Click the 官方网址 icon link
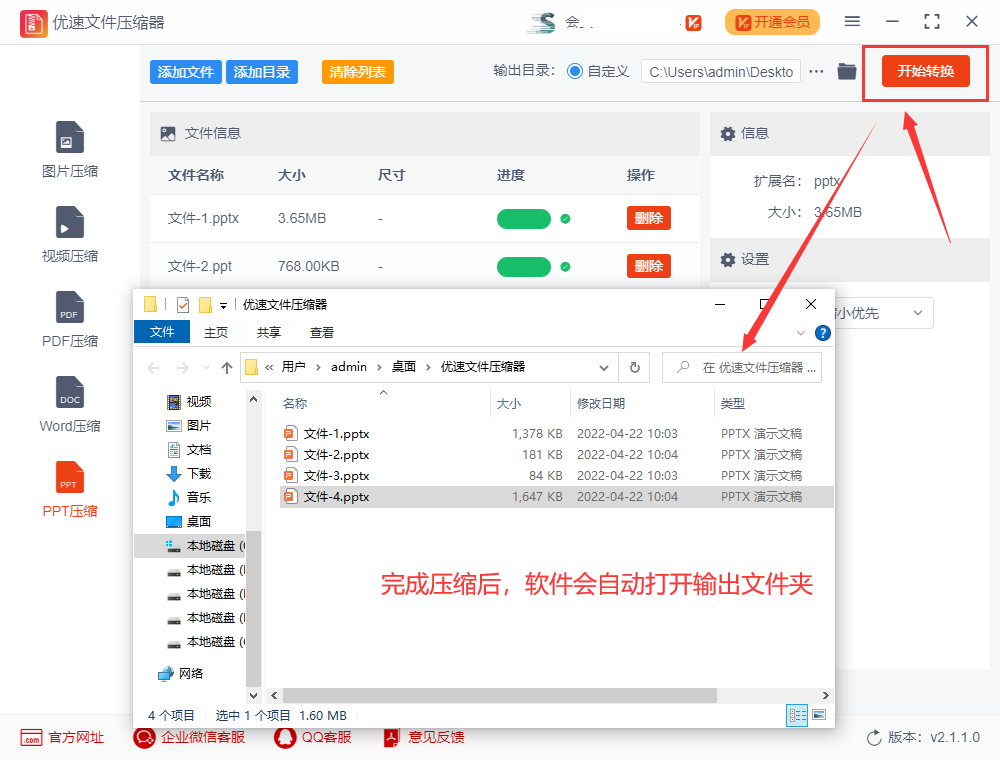 (31, 738)
